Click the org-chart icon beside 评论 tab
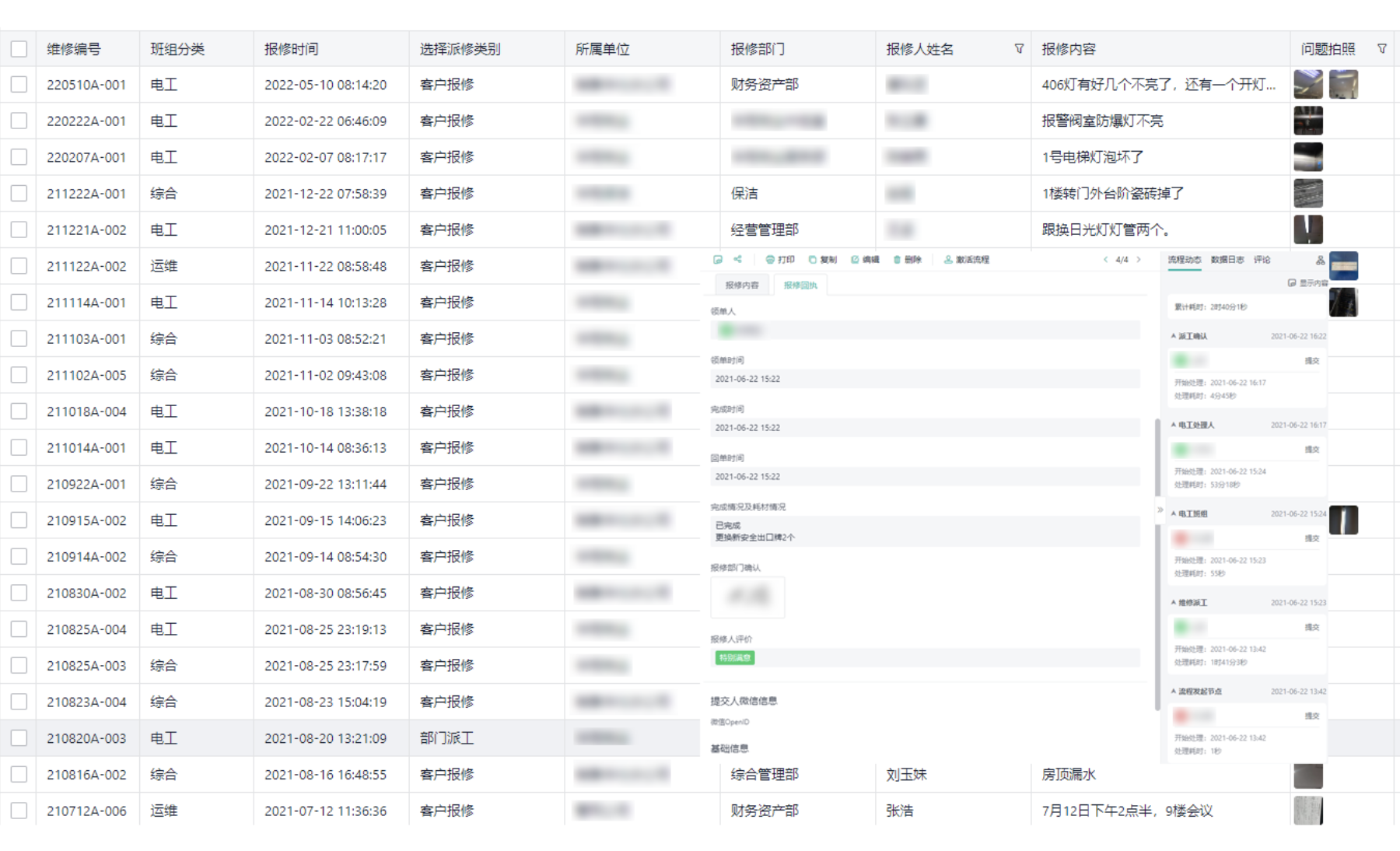This screenshot has height=851, width=1400. [1320, 261]
